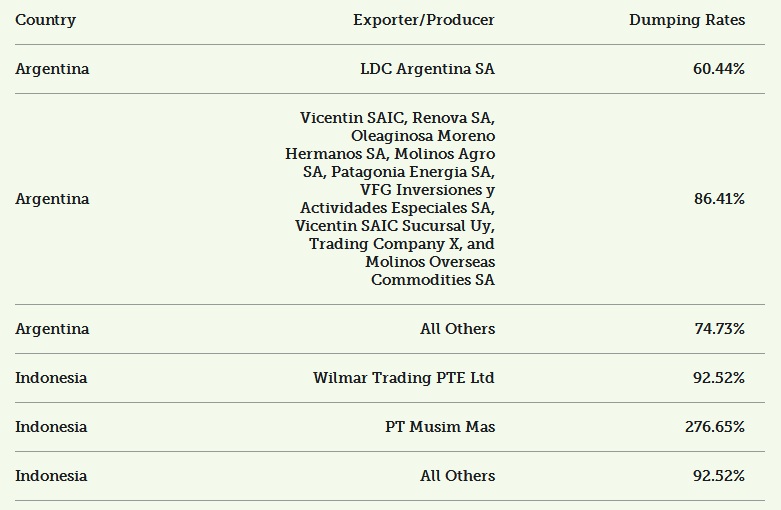
Task: Click the 74.73% dumping rate
Action: (x=719, y=329)
